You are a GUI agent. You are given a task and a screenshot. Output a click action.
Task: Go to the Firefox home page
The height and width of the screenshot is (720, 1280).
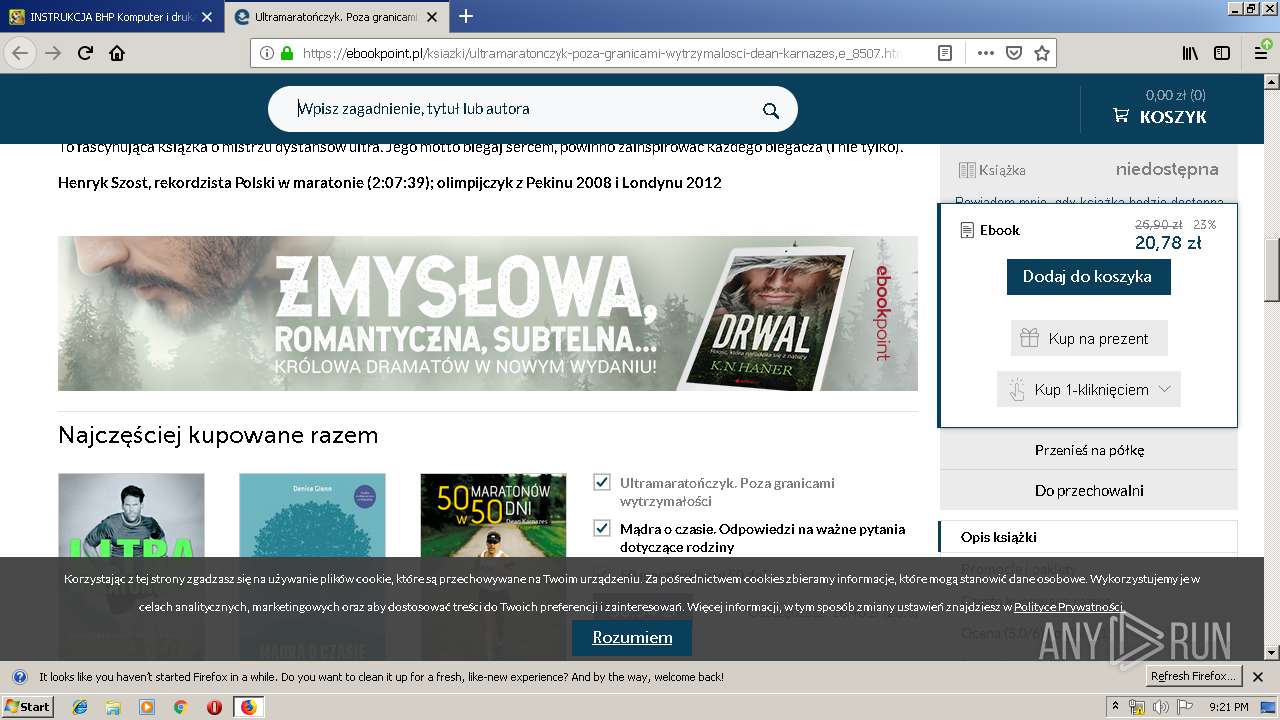coord(117,53)
